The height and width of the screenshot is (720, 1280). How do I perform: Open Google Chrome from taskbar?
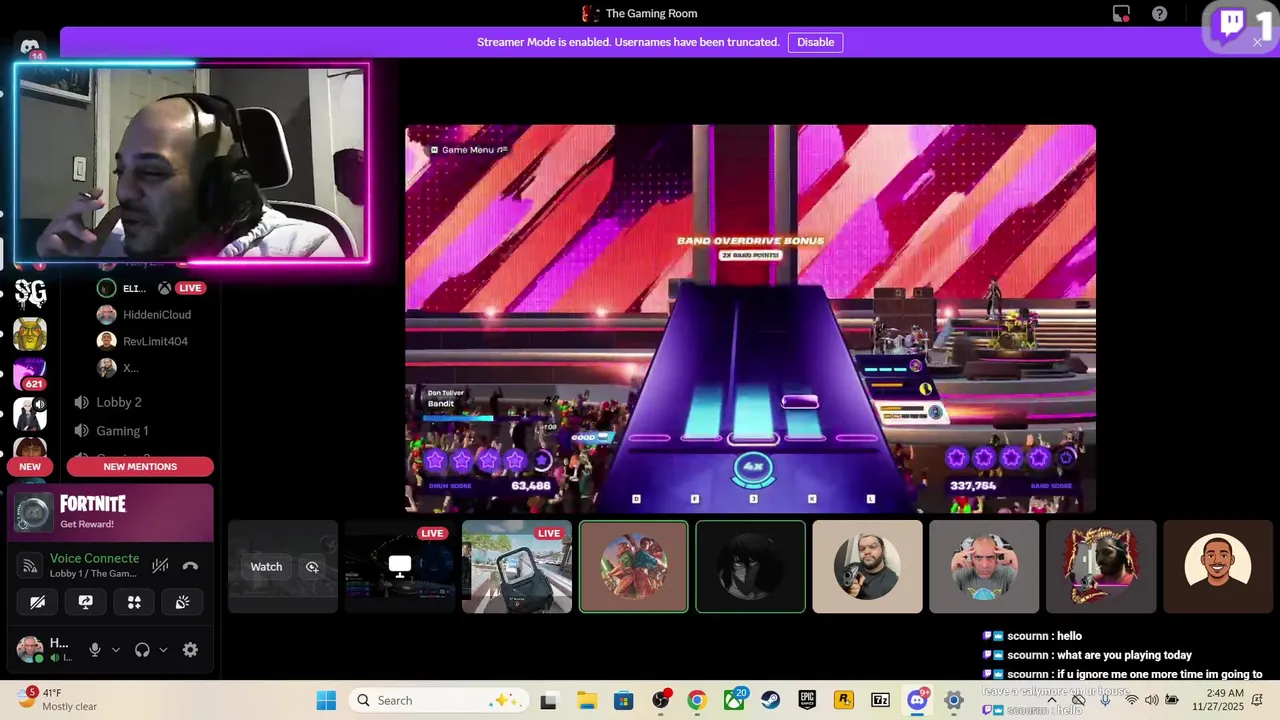point(697,700)
